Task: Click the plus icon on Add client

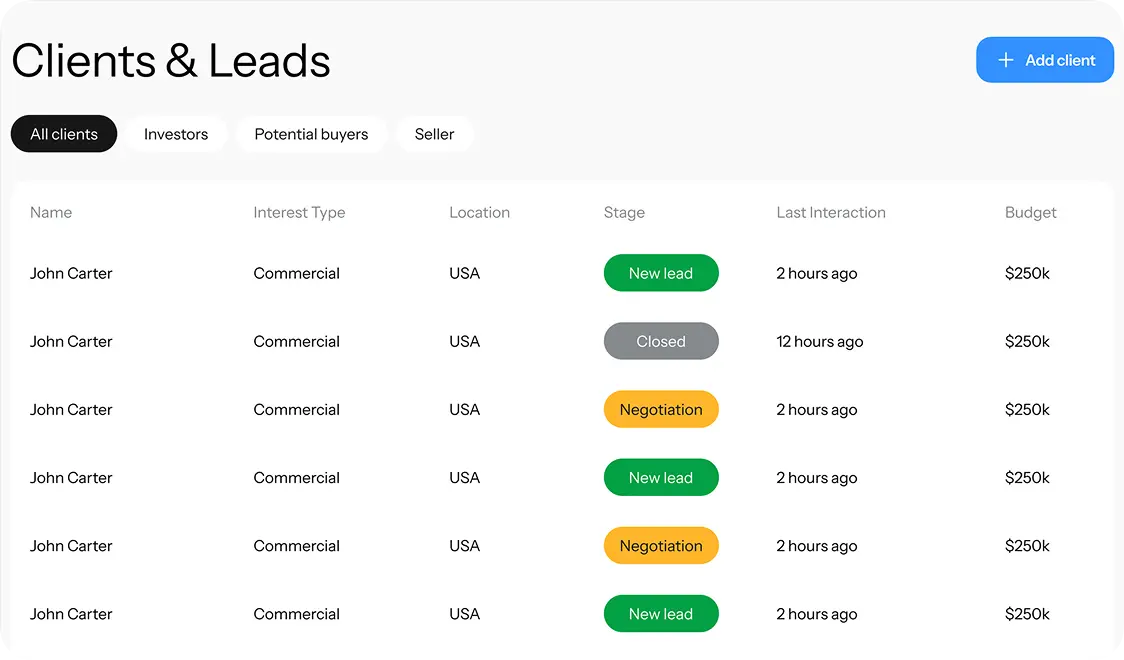Action: coord(1004,60)
